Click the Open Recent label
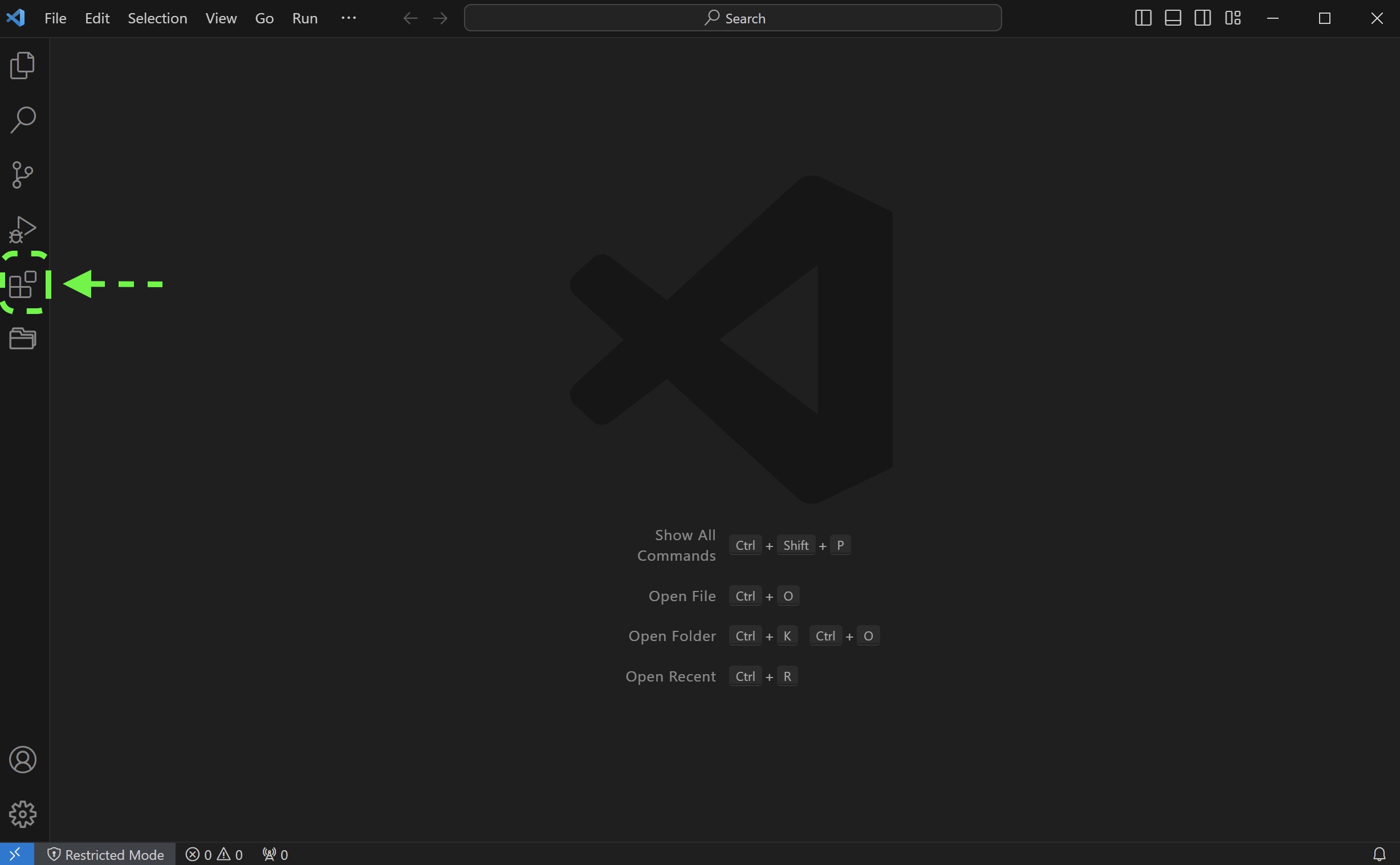 tap(670, 676)
